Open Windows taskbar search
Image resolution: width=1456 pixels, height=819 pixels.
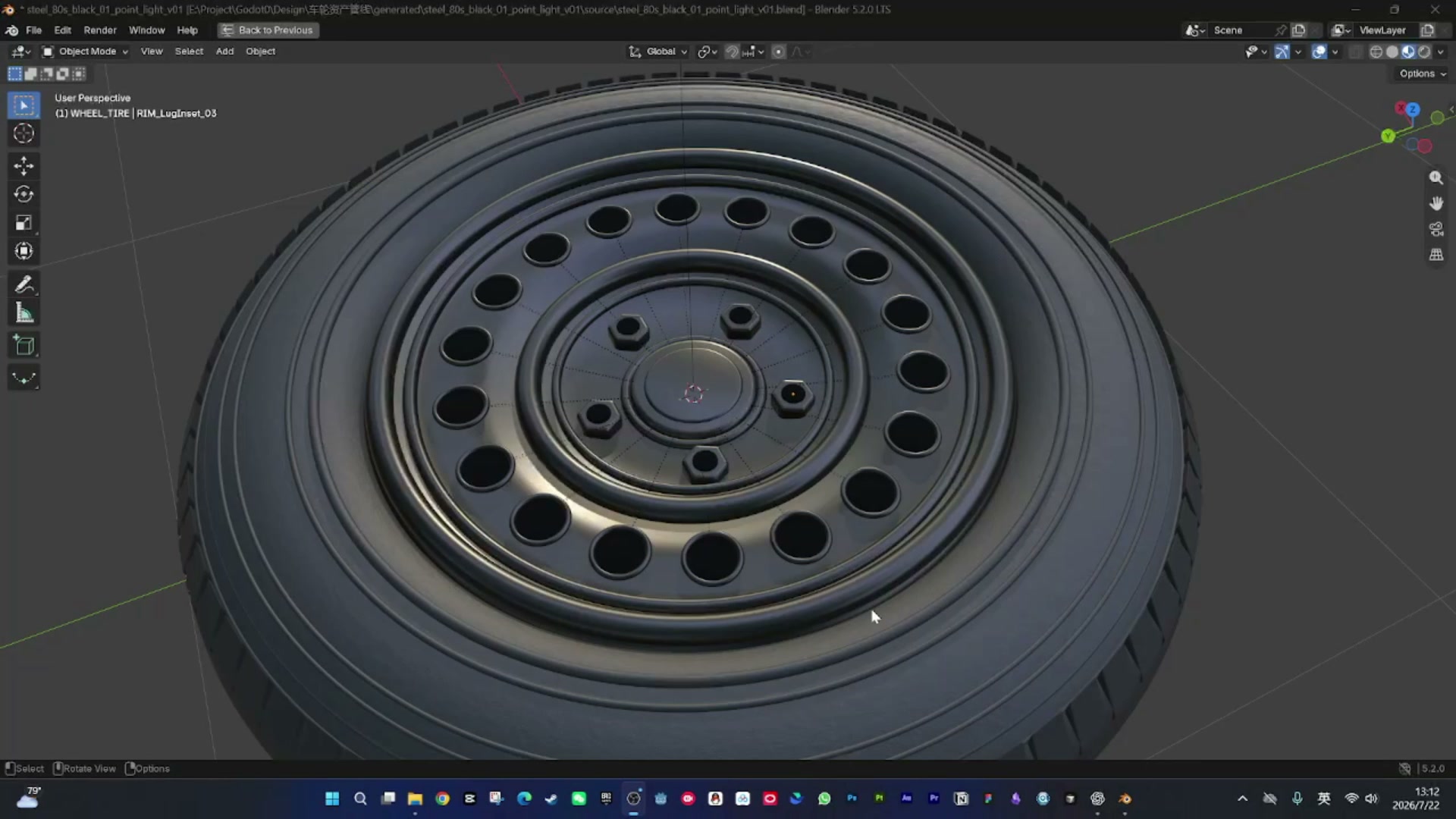pos(360,799)
